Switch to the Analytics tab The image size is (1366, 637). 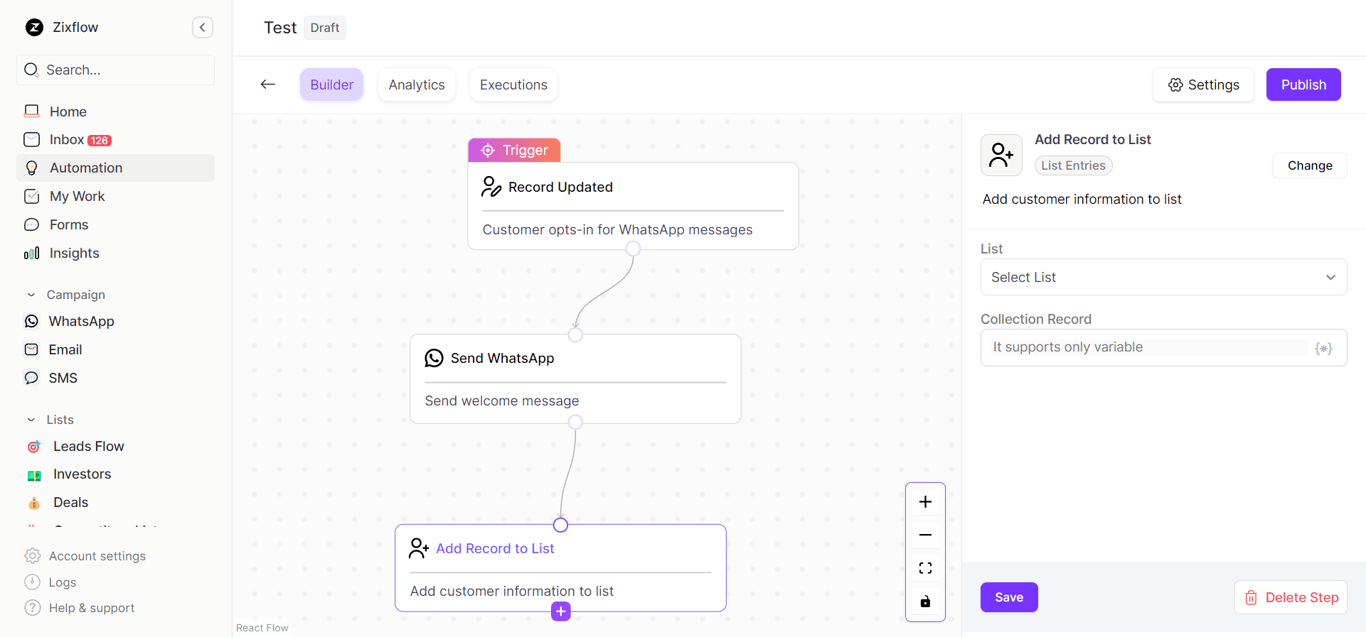coord(416,84)
